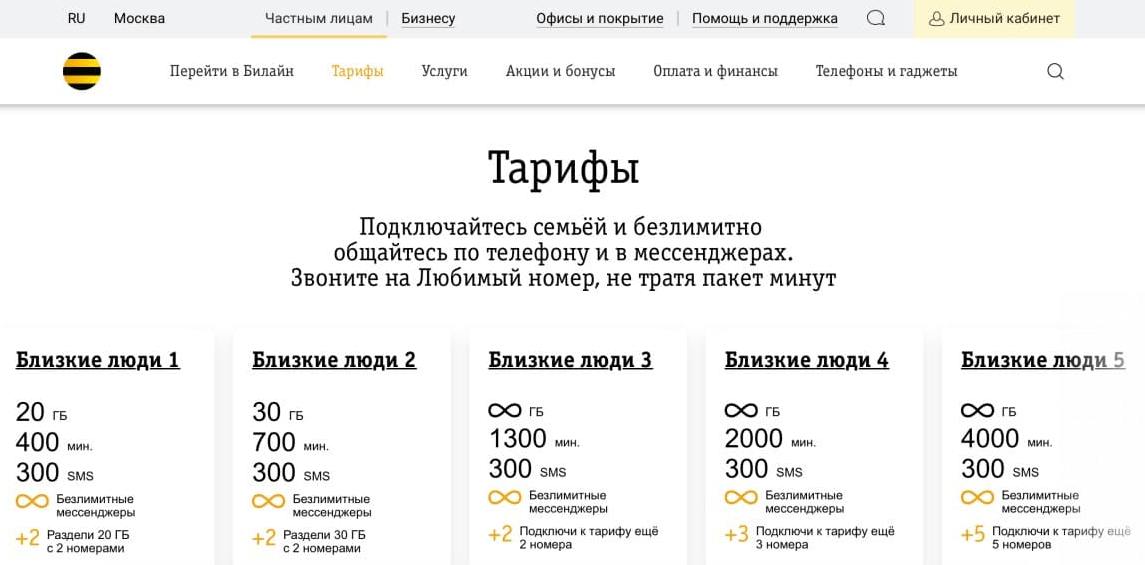Click '30 ГБ' in Близкие люди 2
The height and width of the screenshot is (565, 1145).
click(277, 412)
